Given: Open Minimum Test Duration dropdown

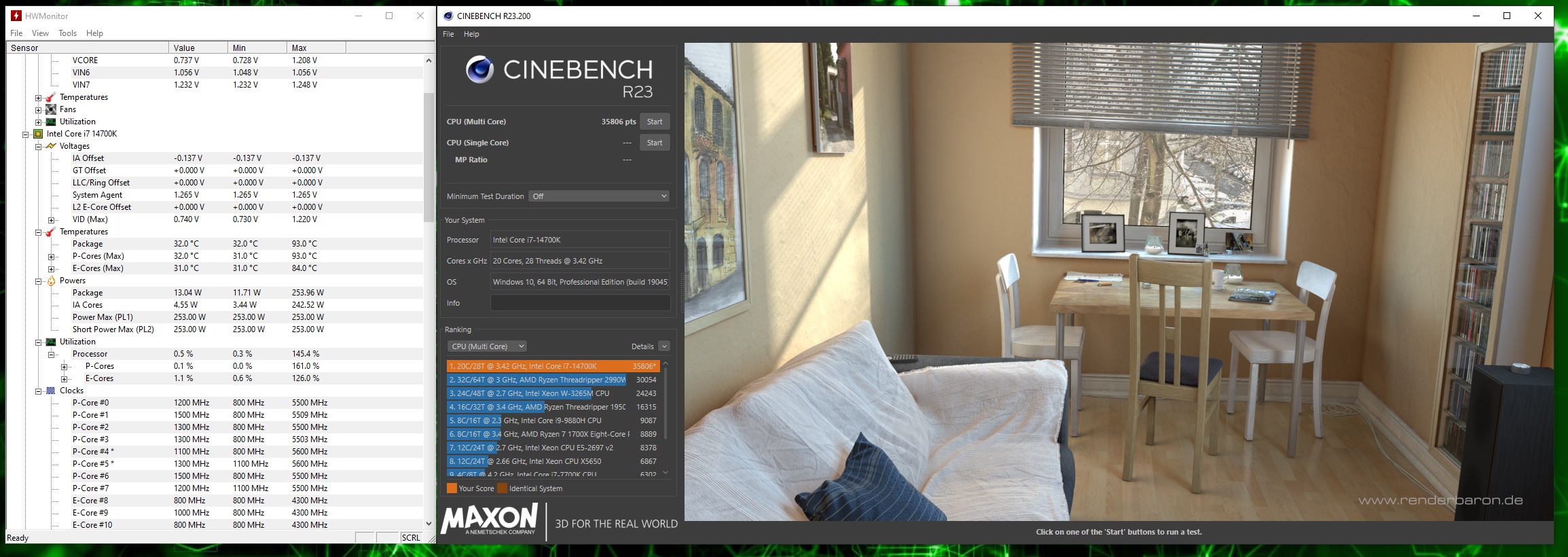Looking at the screenshot, I should [x=600, y=196].
